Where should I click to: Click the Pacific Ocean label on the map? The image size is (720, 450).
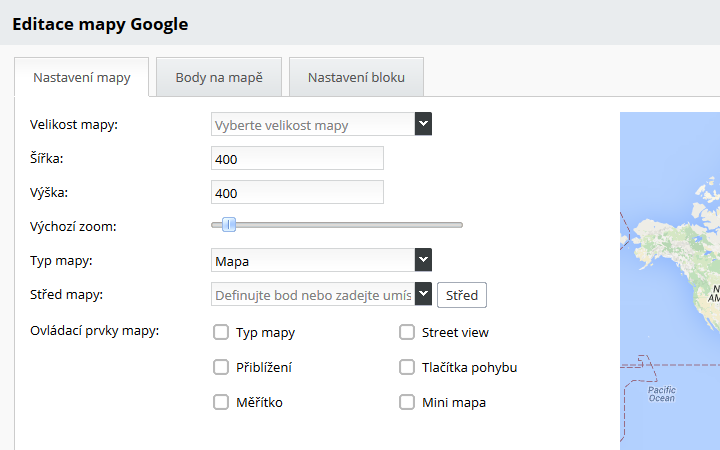tap(662, 394)
